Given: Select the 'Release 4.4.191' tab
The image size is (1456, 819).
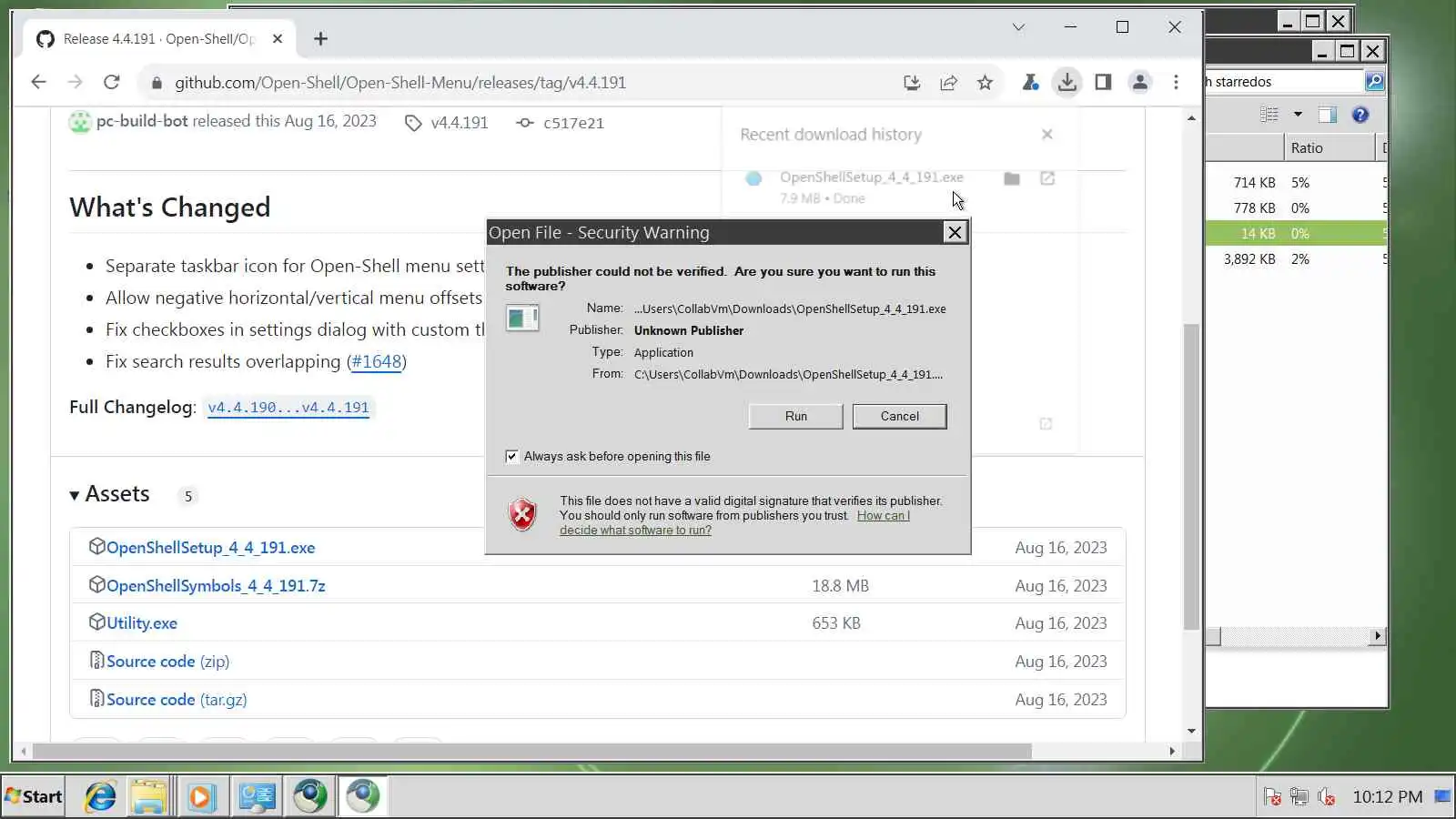Looking at the screenshot, I should (159, 39).
